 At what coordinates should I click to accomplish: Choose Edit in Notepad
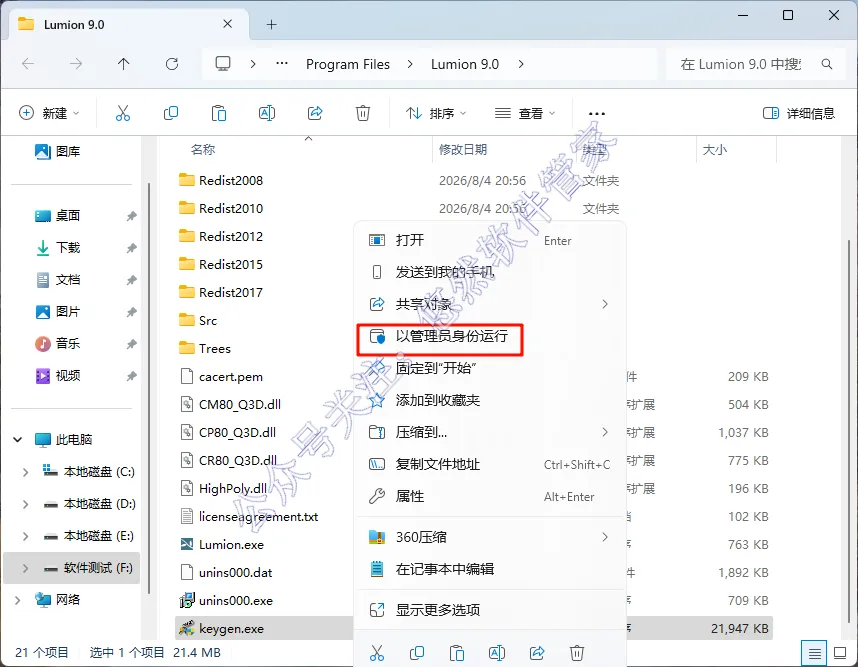pos(489,569)
